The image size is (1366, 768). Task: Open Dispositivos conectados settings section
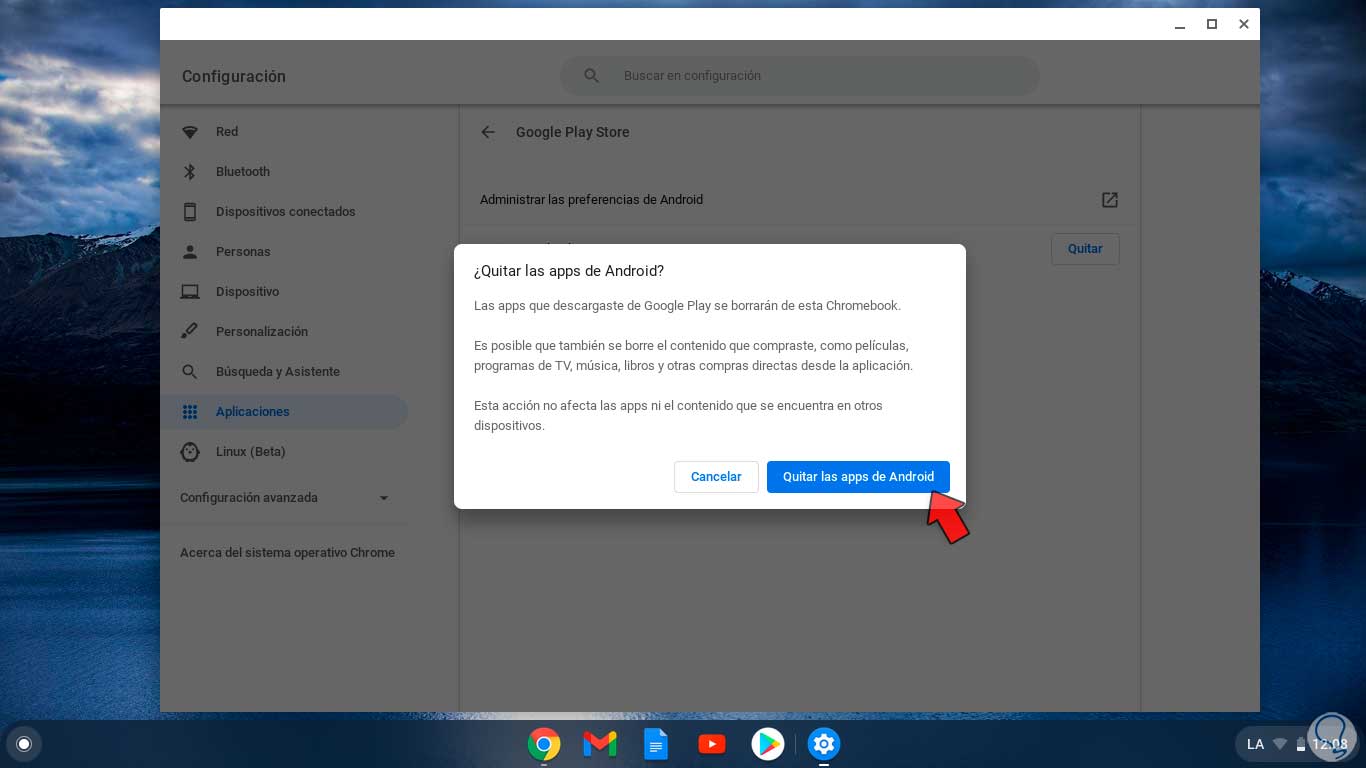tap(284, 212)
